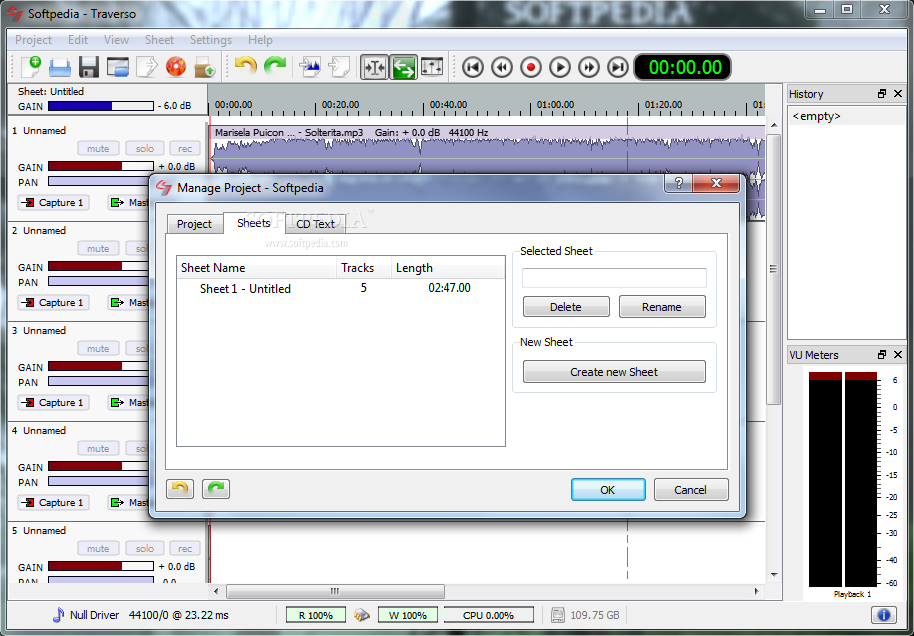Image resolution: width=914 pixels, height=636 pixels.
Task: Click the Import audio file toolbar icon
Action: click(310, 66)
